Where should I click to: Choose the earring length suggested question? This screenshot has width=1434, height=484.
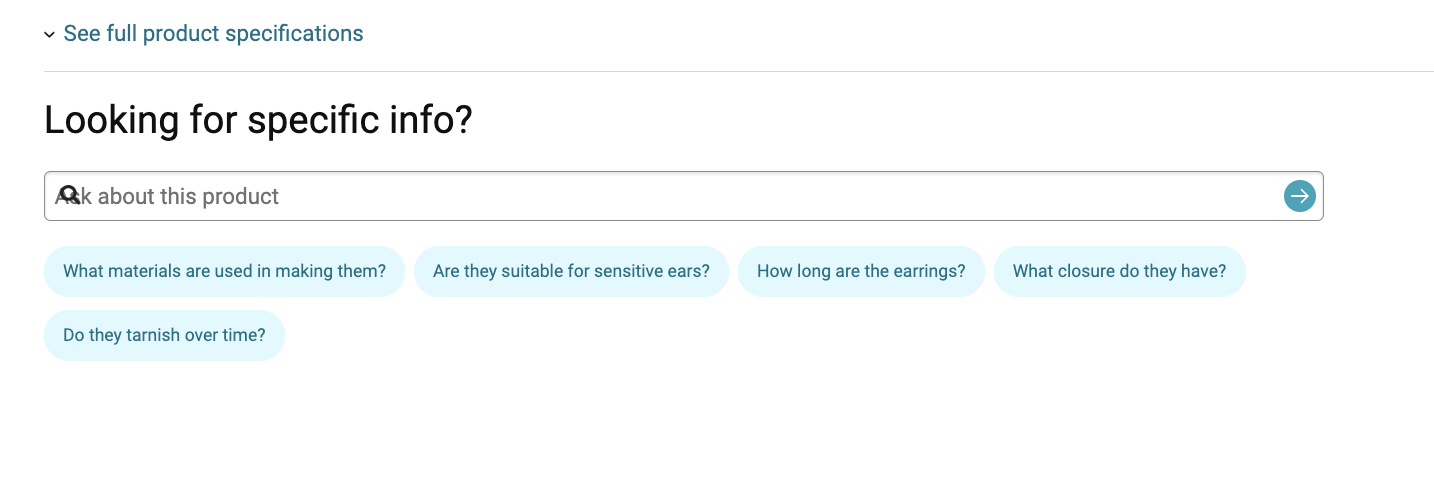(861, 271)
